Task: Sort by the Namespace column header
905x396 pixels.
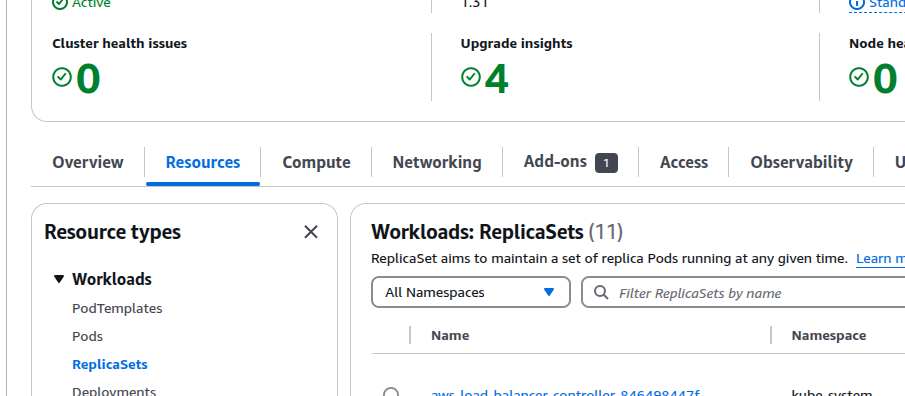Action: (829, 335)
